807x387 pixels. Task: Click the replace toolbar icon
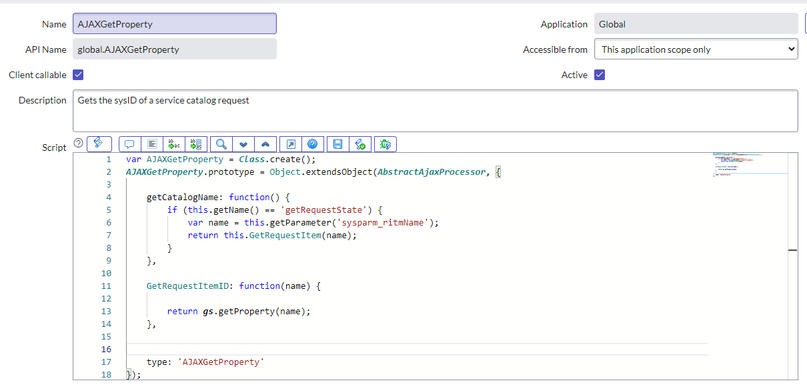pyautogui.click(x=174, y=145)
